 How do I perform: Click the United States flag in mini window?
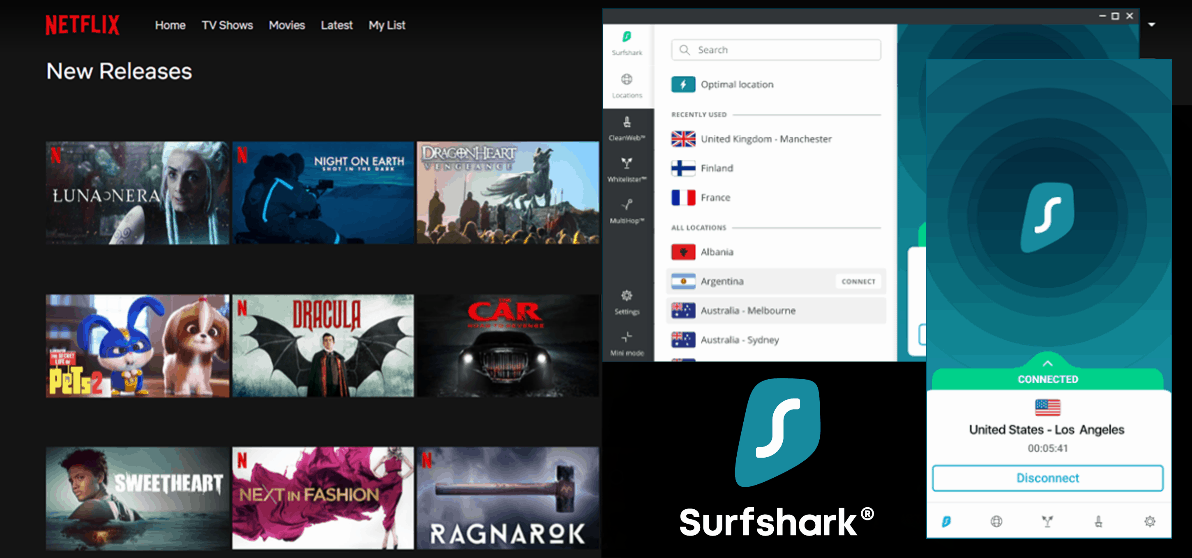point(1048,407)
